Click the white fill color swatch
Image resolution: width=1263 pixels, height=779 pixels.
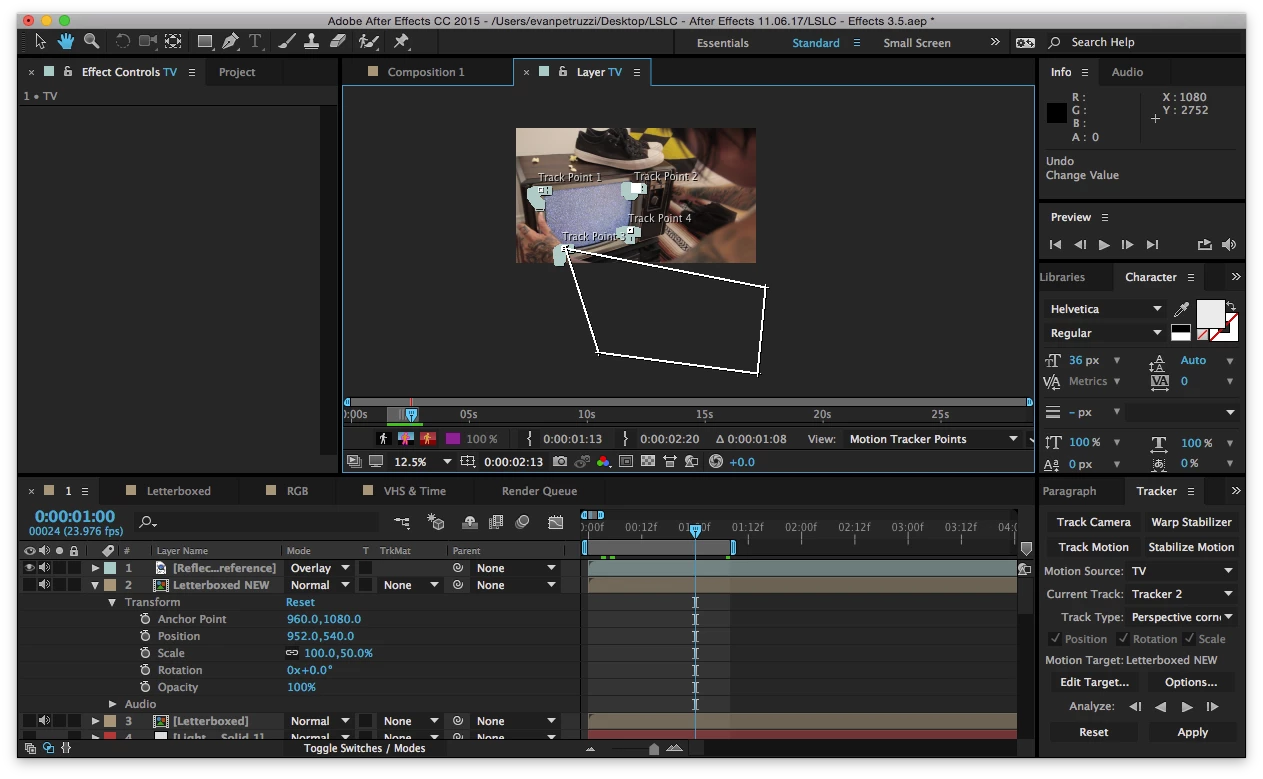pyautogui.click(x=1210, y=314)
